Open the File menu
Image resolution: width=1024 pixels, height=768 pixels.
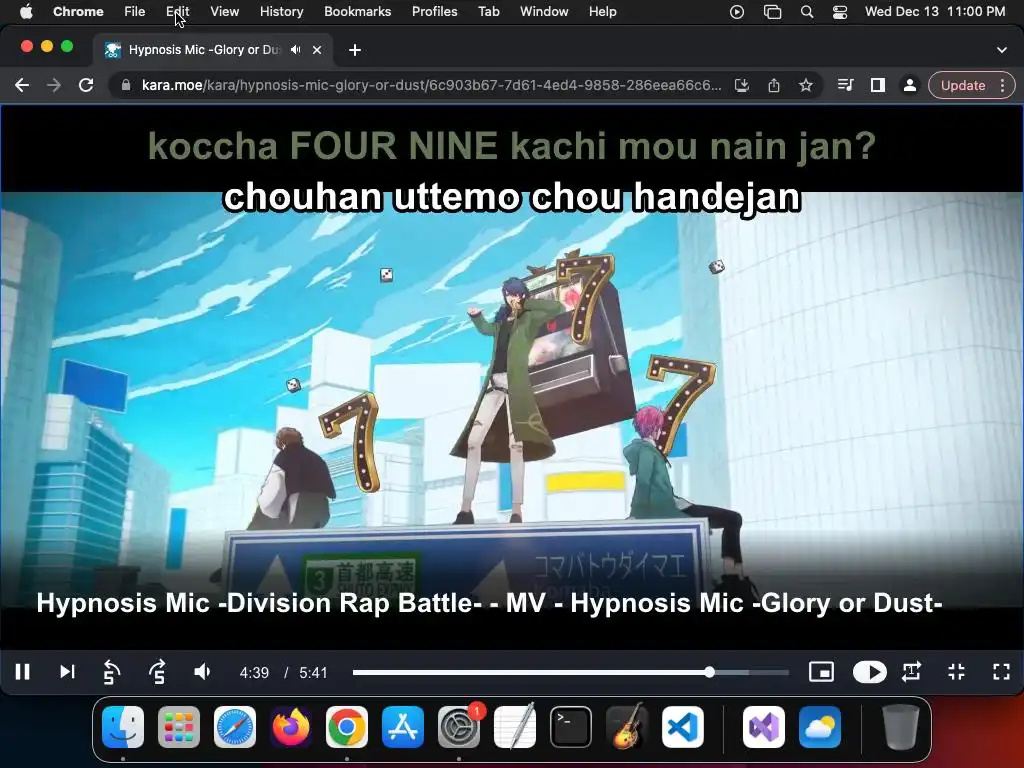point(135,12)
